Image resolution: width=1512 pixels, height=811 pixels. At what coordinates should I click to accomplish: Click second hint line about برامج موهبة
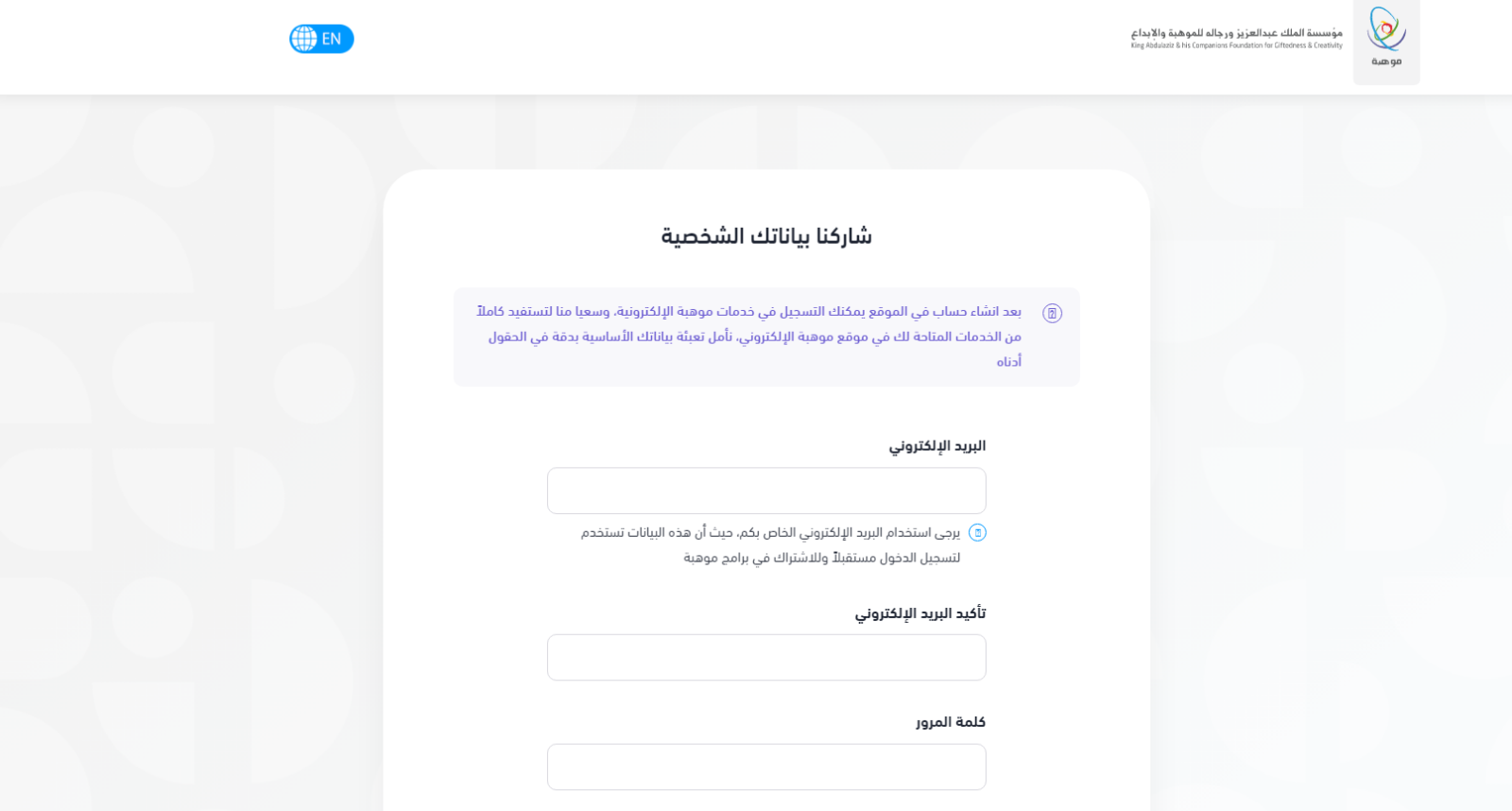(821, 558)
